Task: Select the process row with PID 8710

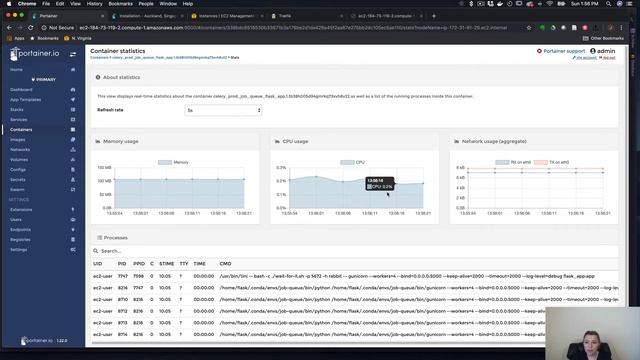Action: pos(355,300)
